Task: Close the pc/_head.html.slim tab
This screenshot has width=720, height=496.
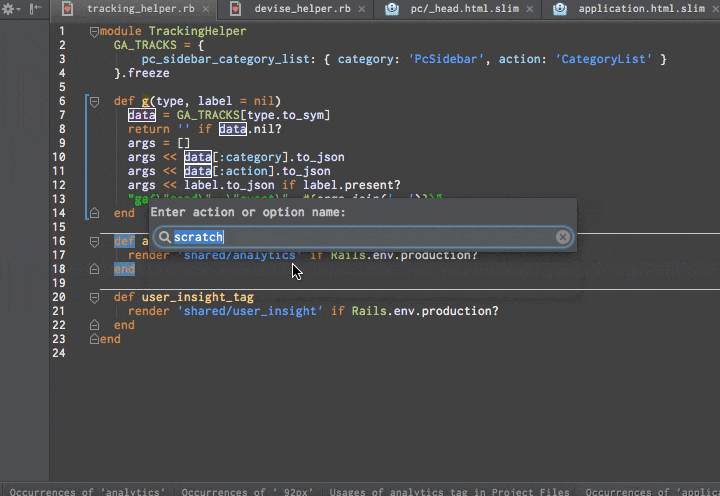Action: tap(530, 9)
